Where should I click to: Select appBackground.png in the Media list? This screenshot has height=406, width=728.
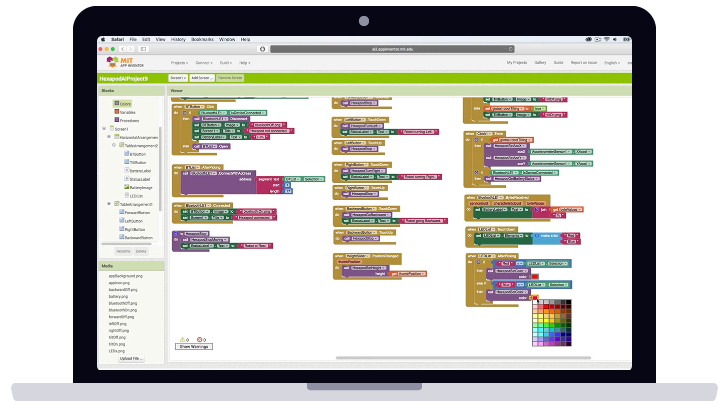[125, 276]
